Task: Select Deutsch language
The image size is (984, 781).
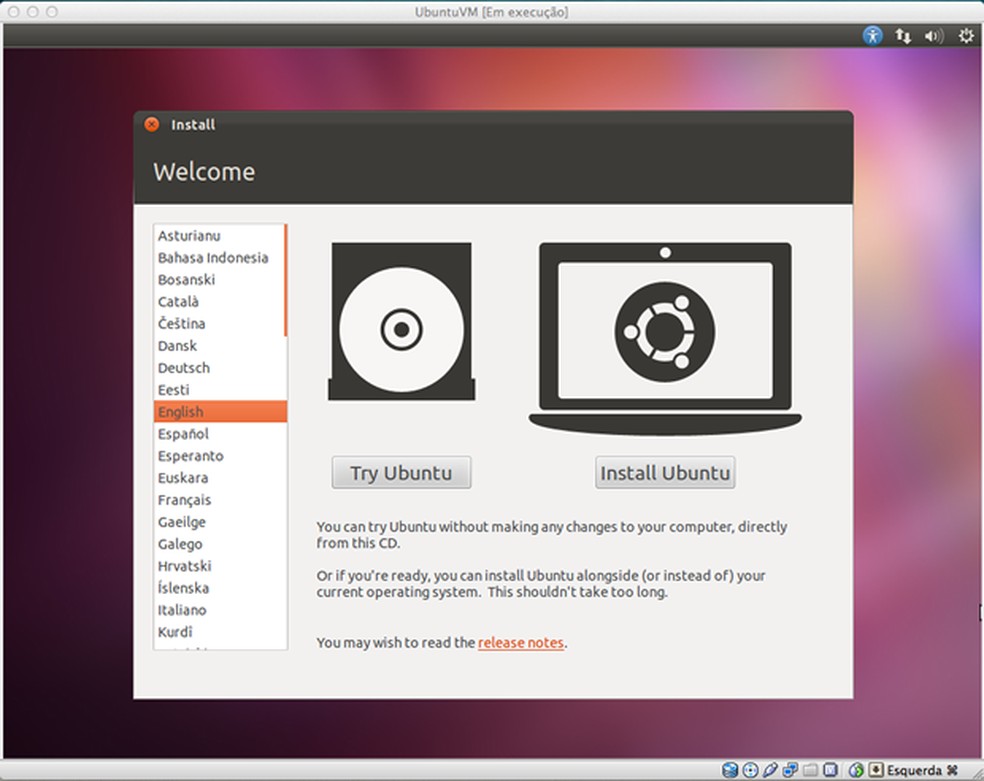Action: click(219, 368)
